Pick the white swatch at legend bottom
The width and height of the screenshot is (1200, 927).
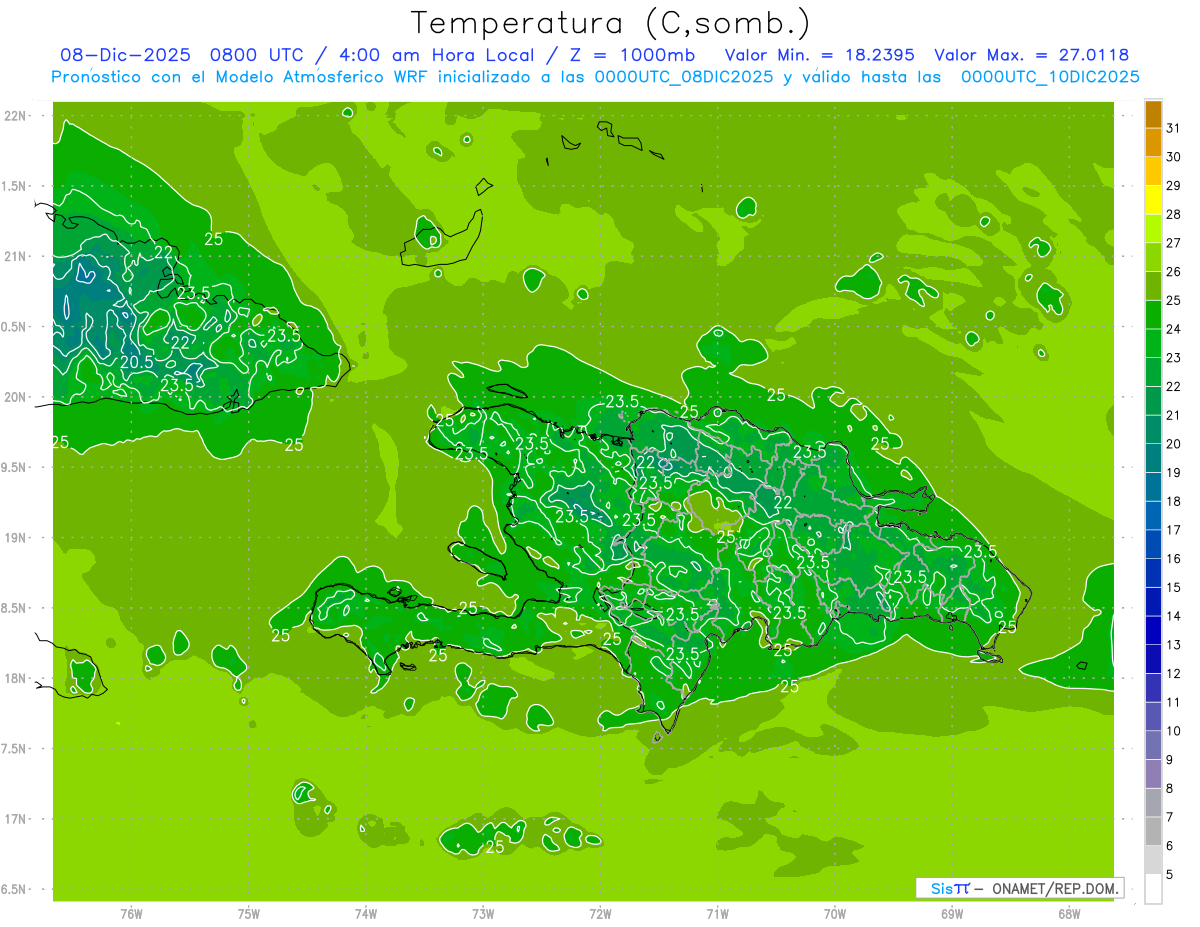pyautogui.click(x=1153, y=889)
